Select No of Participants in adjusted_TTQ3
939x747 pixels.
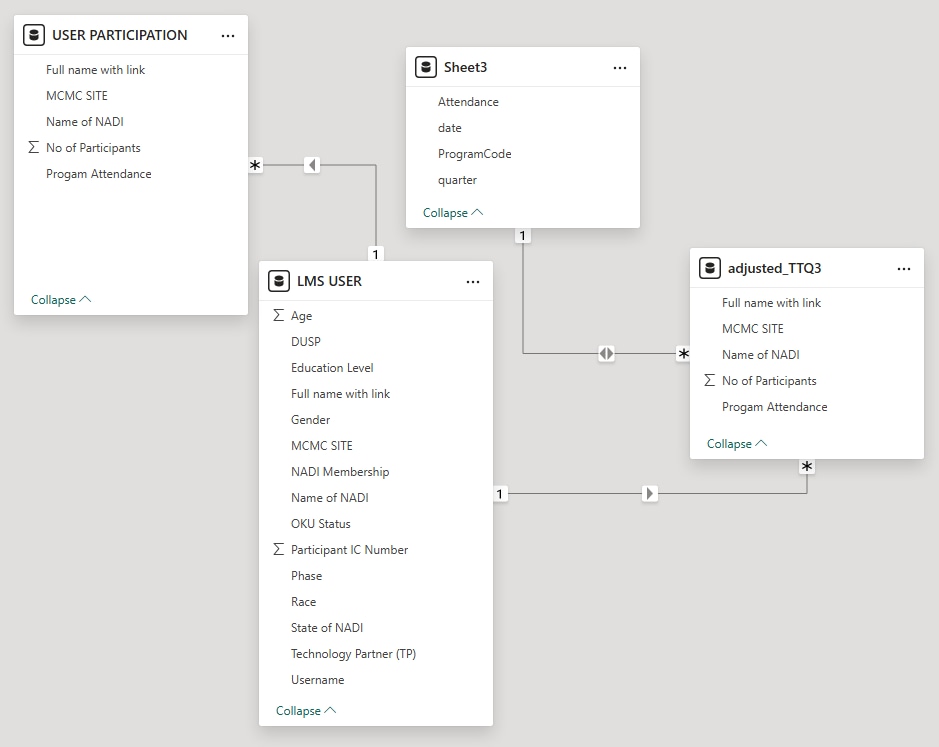click(x=769, y=381)
